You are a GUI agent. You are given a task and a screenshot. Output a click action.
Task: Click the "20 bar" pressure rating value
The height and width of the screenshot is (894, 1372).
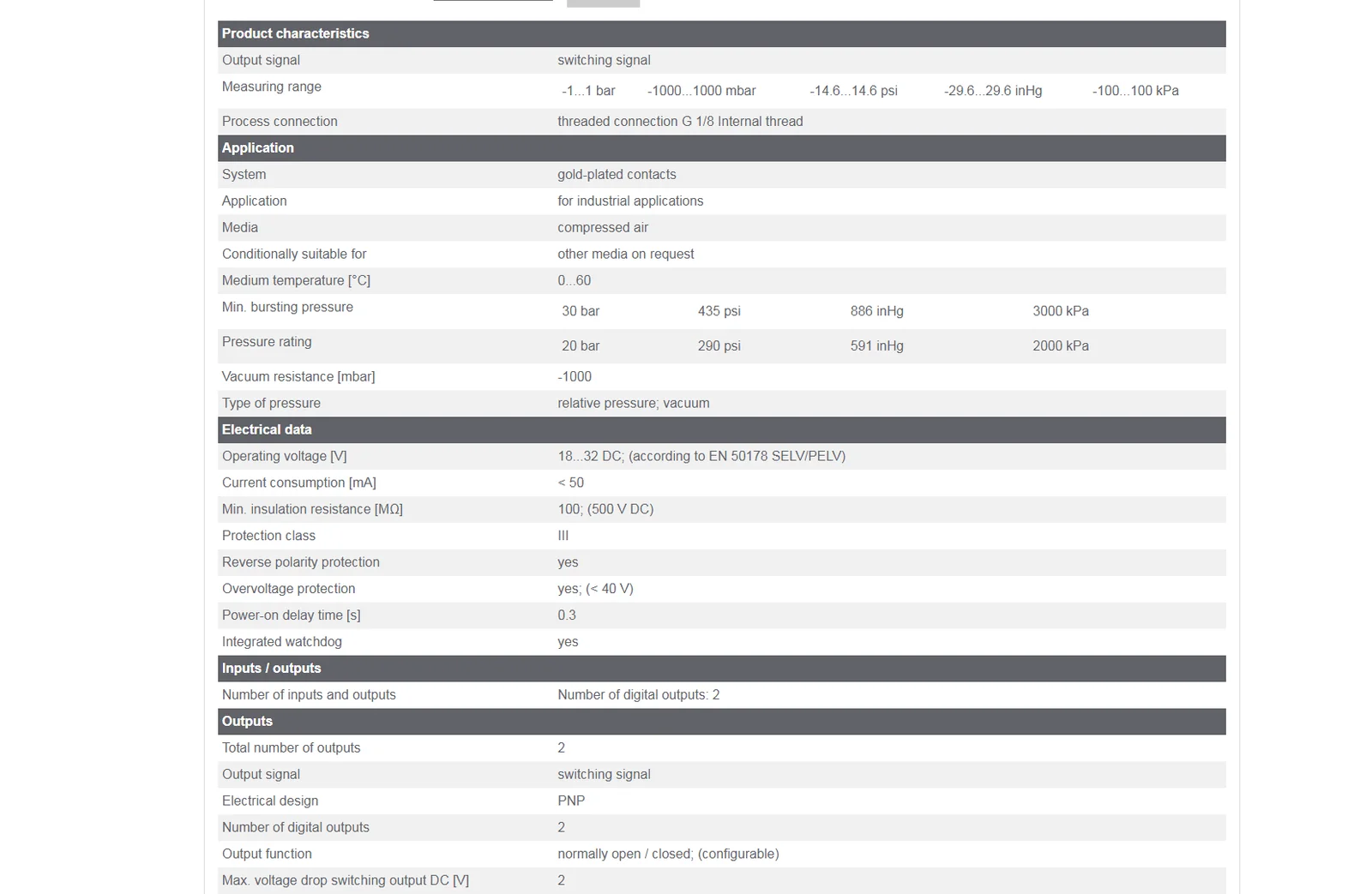[581, 346]
